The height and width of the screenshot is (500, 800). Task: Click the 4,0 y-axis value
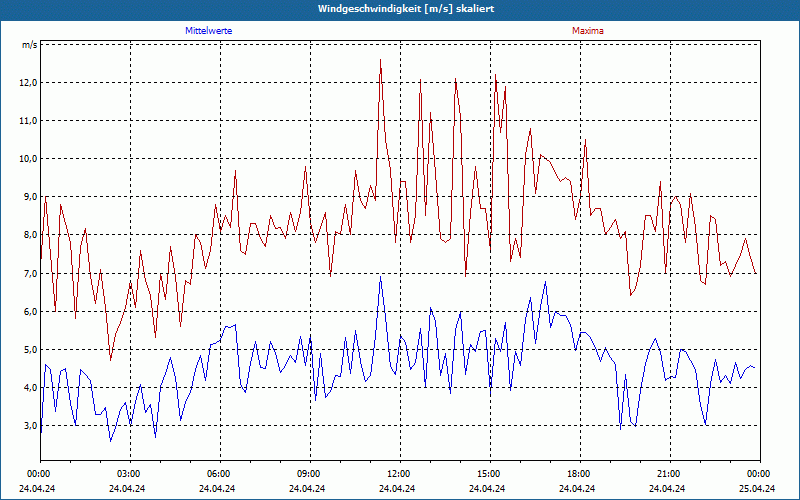click(x=30, y=388)
